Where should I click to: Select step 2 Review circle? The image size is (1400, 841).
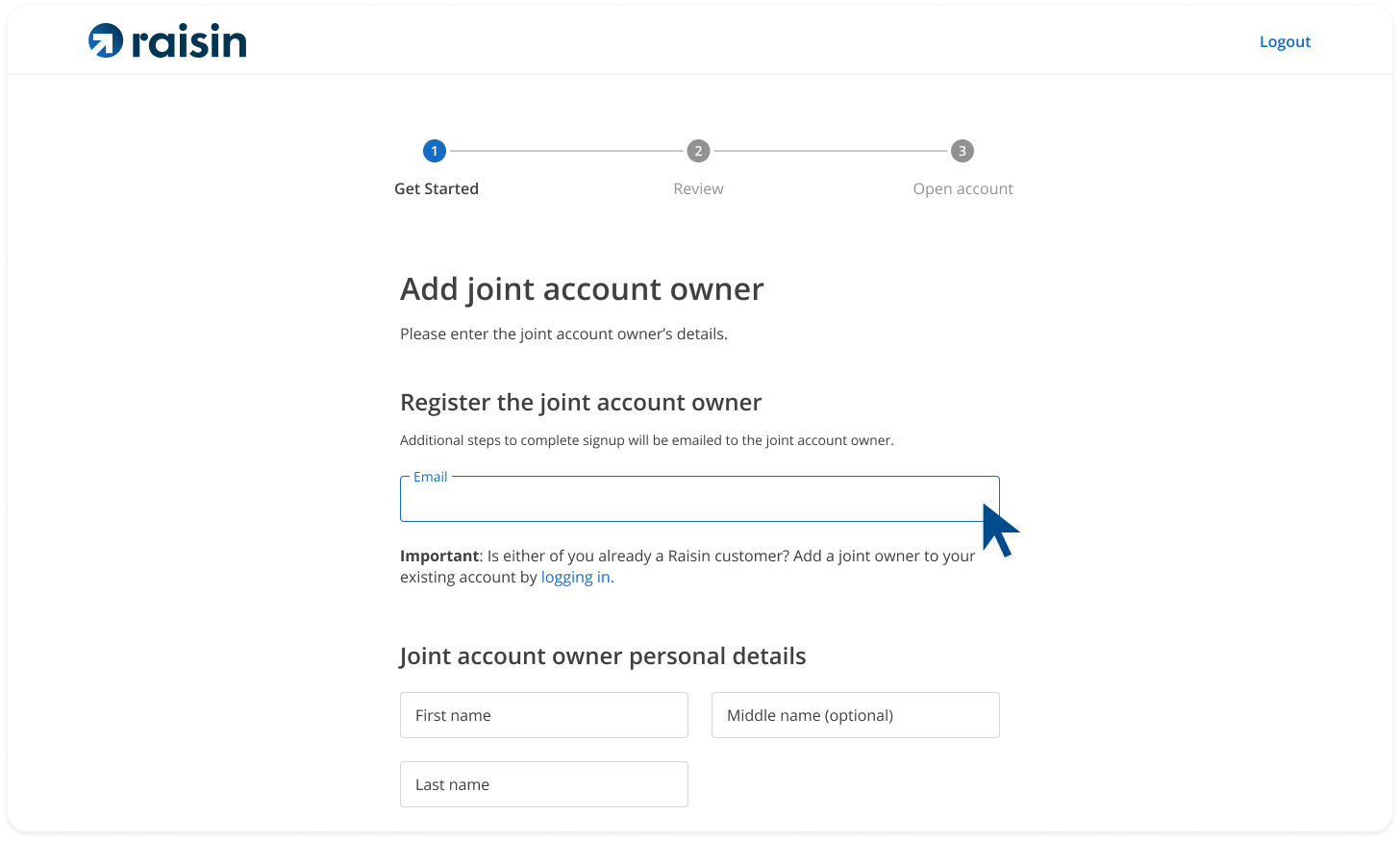698,151
